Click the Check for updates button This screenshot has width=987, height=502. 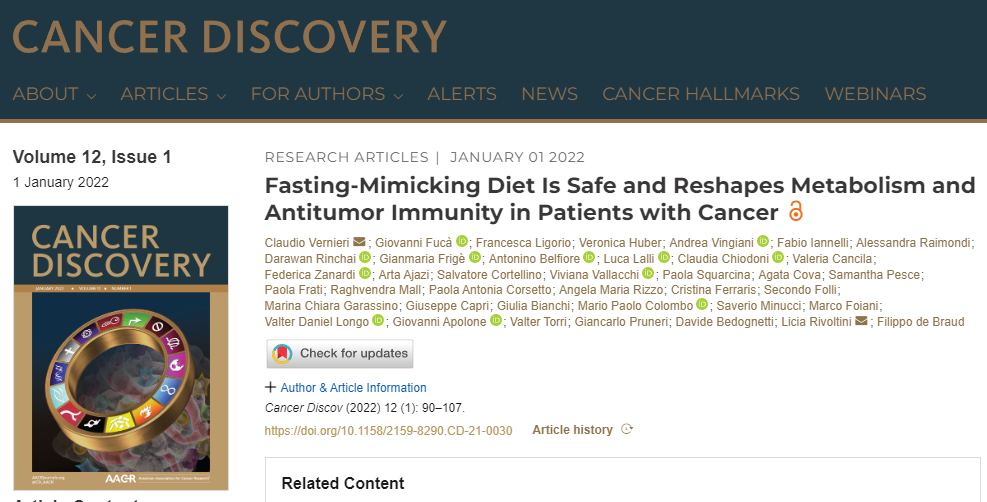coord(340,354)
